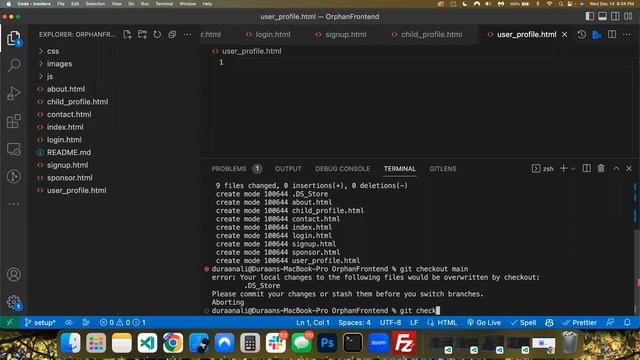This screenshot has width=640, height=360.
Task: Open Manage settings gear
Action: [14, 303]
